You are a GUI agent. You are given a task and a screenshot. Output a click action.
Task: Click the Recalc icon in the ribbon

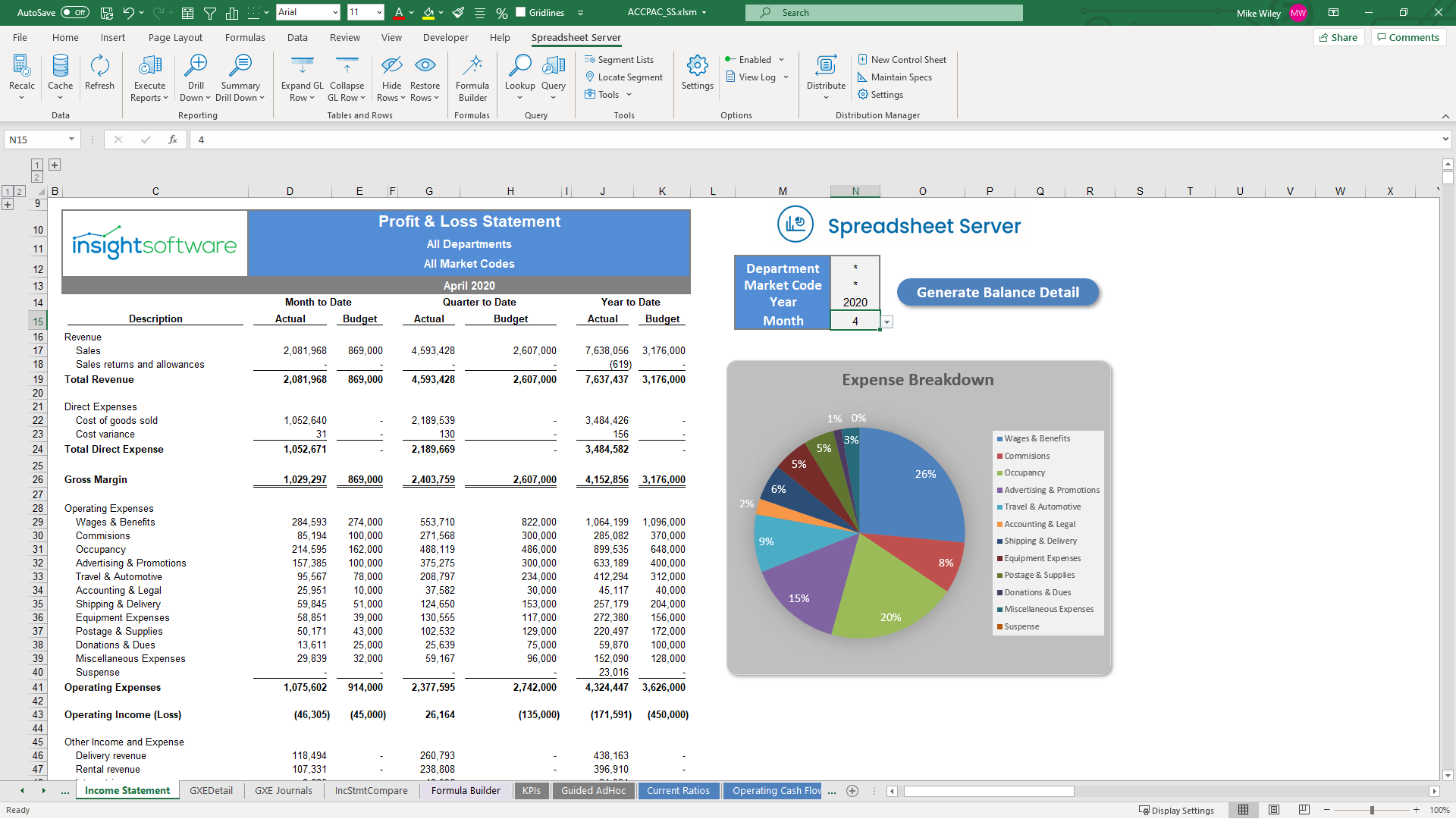tap(22, 77)
